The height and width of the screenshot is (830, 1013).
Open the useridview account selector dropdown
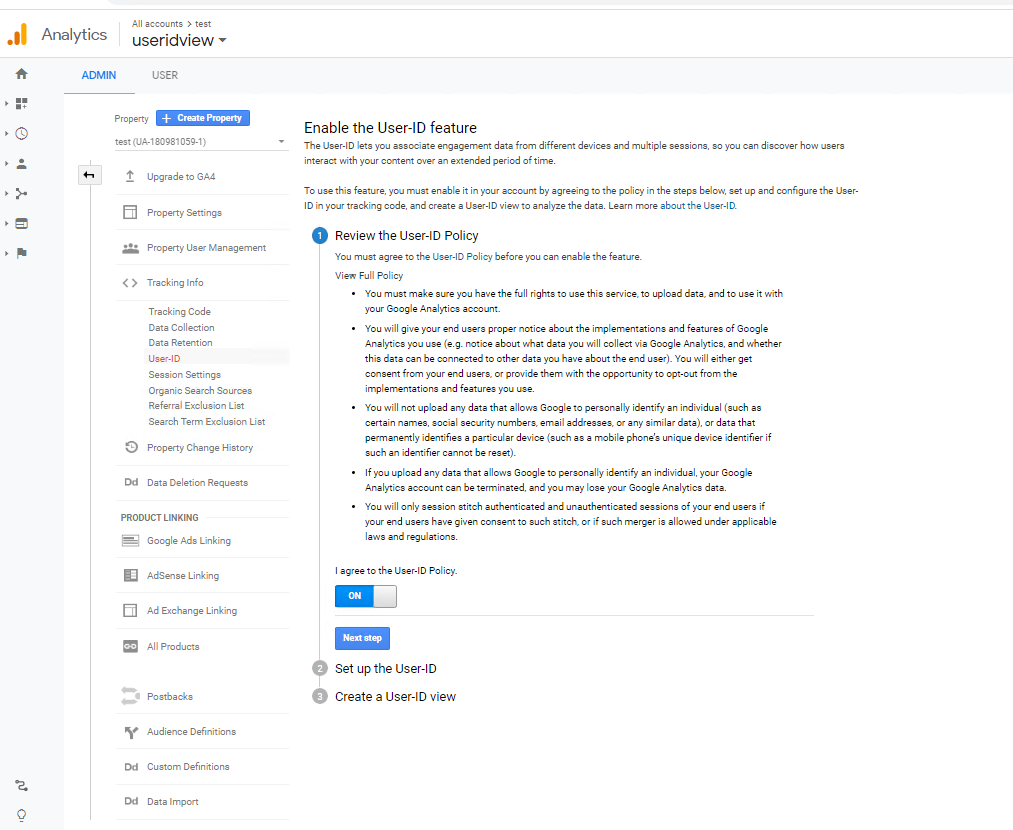pos(179,41)
